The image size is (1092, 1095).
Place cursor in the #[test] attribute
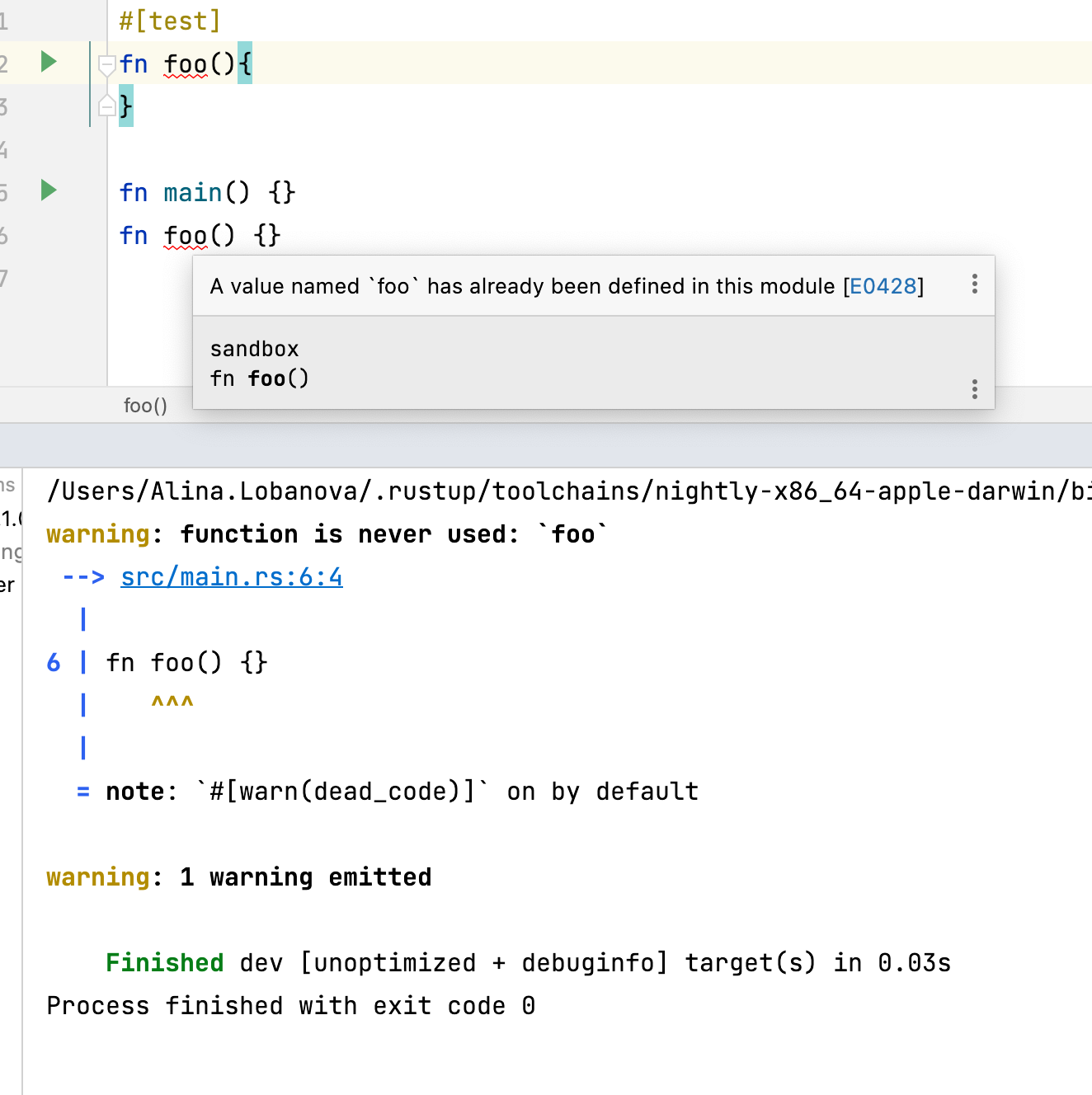tap(169, 20)
